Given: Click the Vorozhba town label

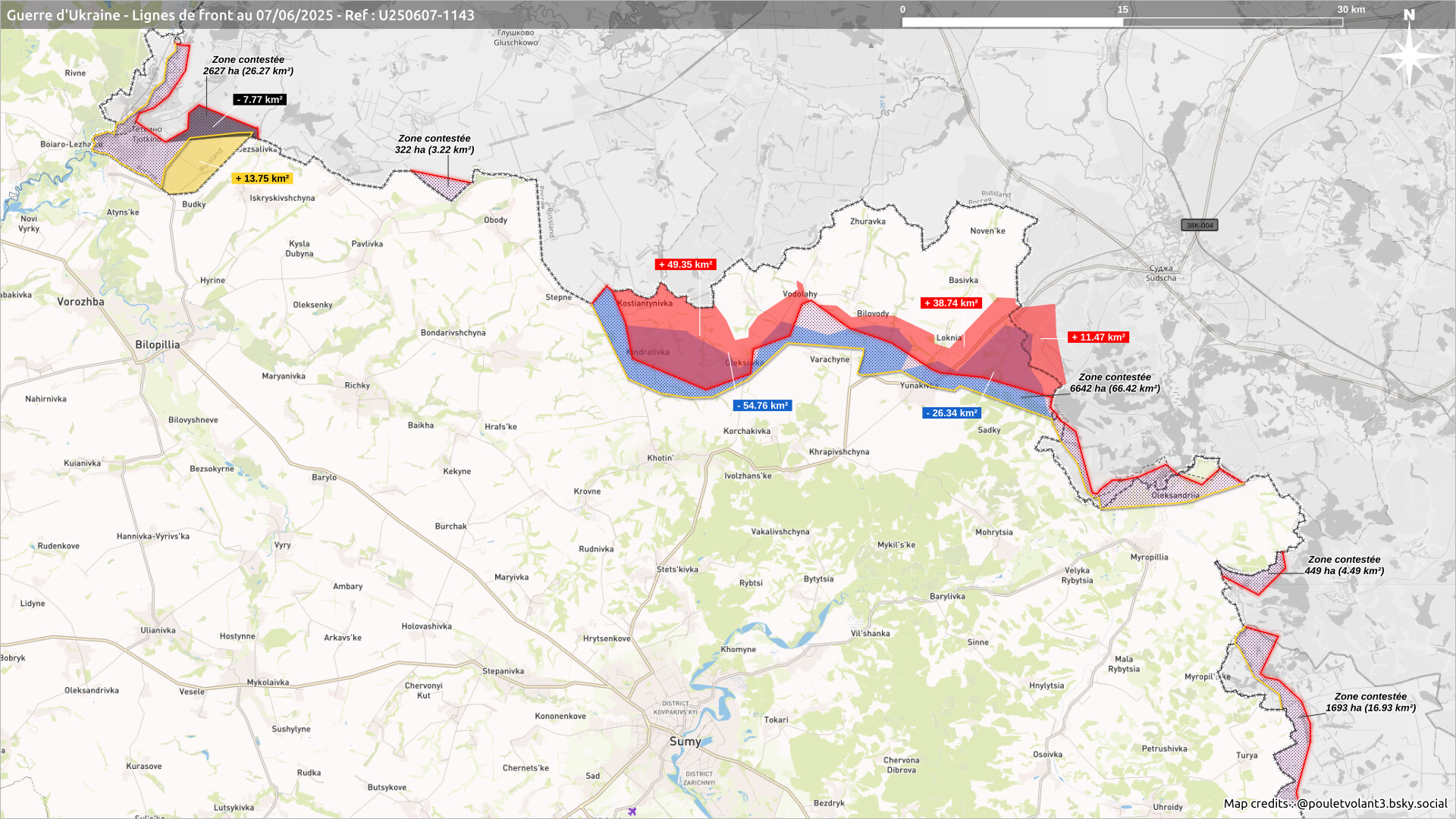Looking at the screenshot, I should click(80, 302).
